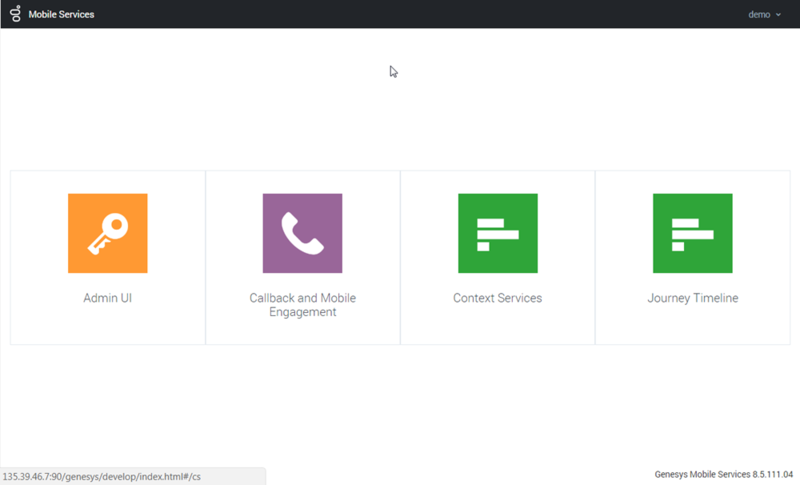Click blank space below the Context Services label
Screen dimensions: 800x485
497,328
